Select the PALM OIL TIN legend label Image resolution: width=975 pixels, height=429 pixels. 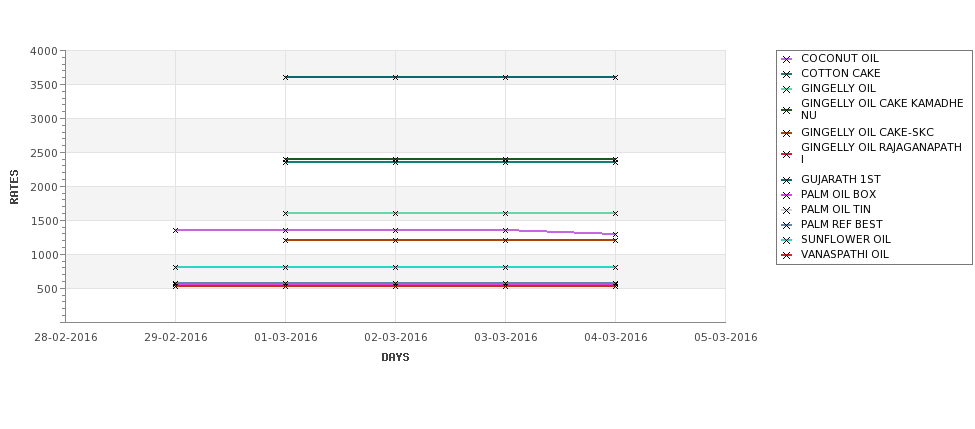pyautogui.click(x=836, y=210)
